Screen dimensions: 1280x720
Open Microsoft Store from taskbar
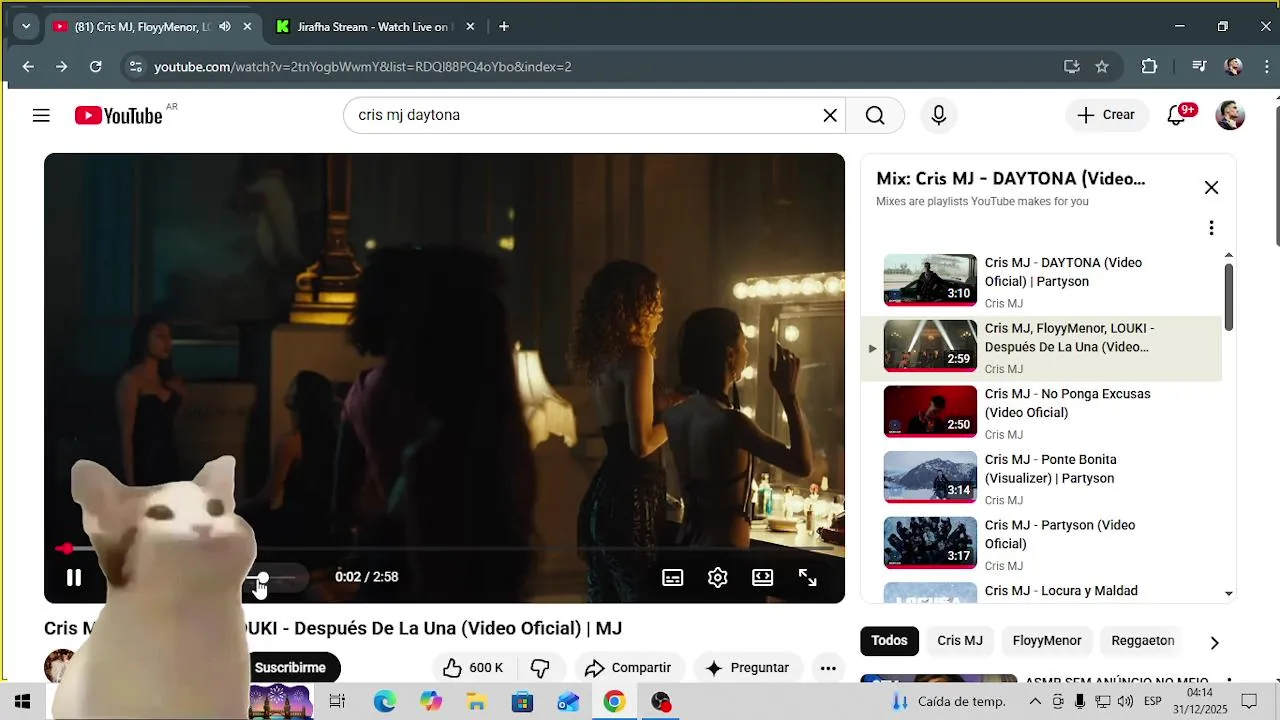[523, 702]
